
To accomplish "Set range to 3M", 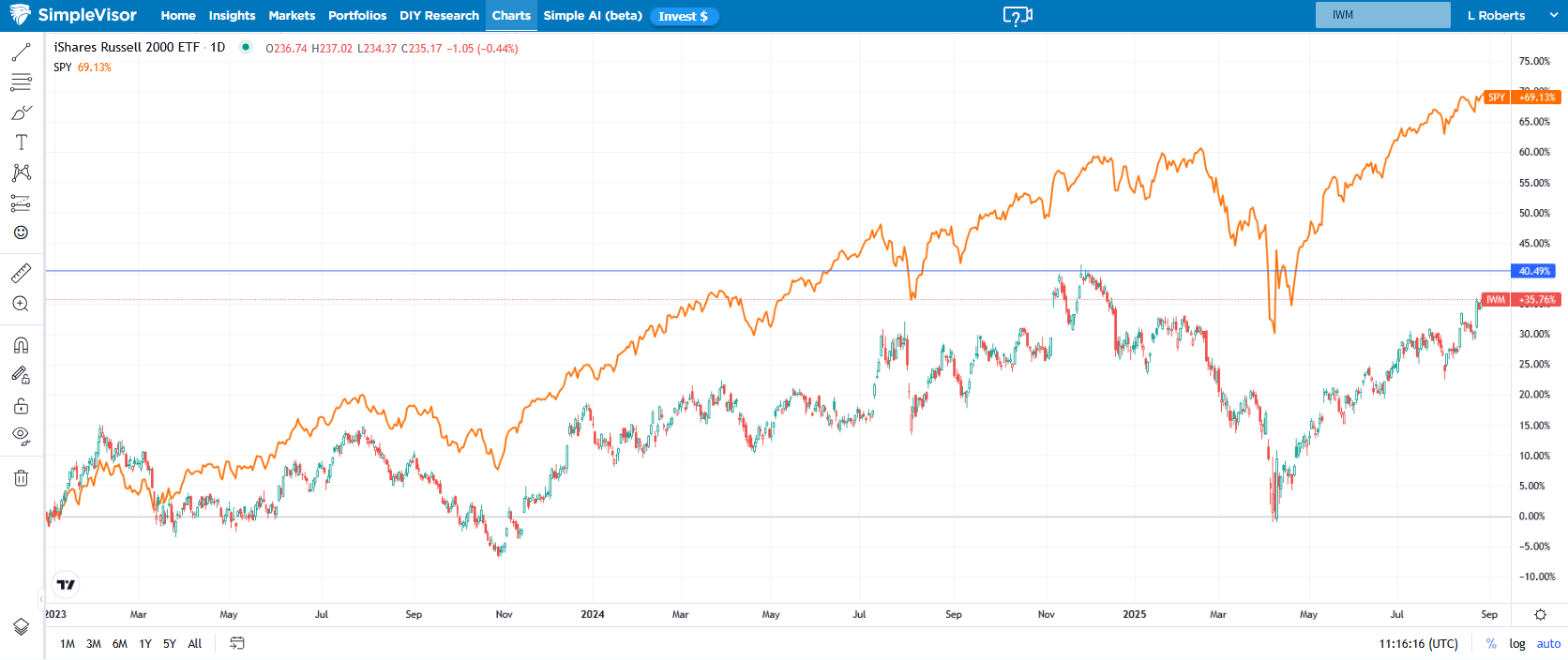I will [94, 643].
